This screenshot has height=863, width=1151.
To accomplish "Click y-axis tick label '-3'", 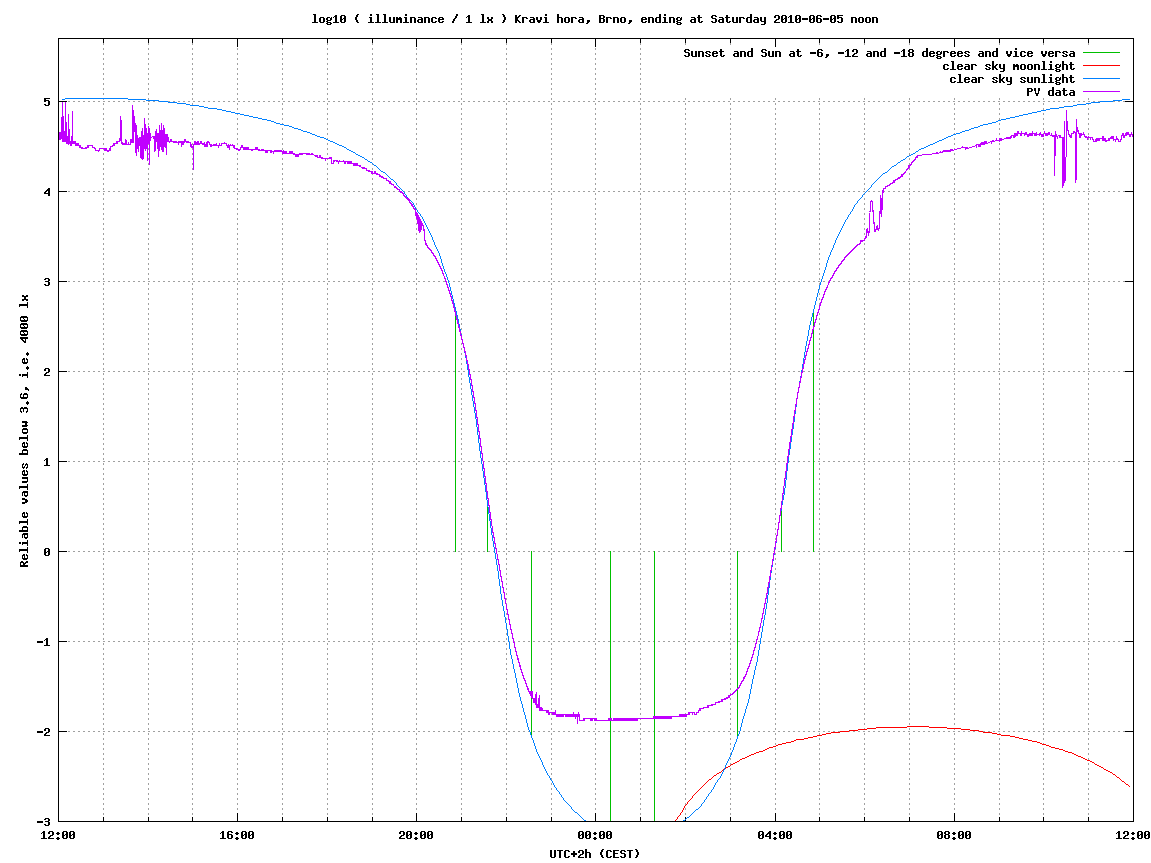I will [x=44, y=822].
